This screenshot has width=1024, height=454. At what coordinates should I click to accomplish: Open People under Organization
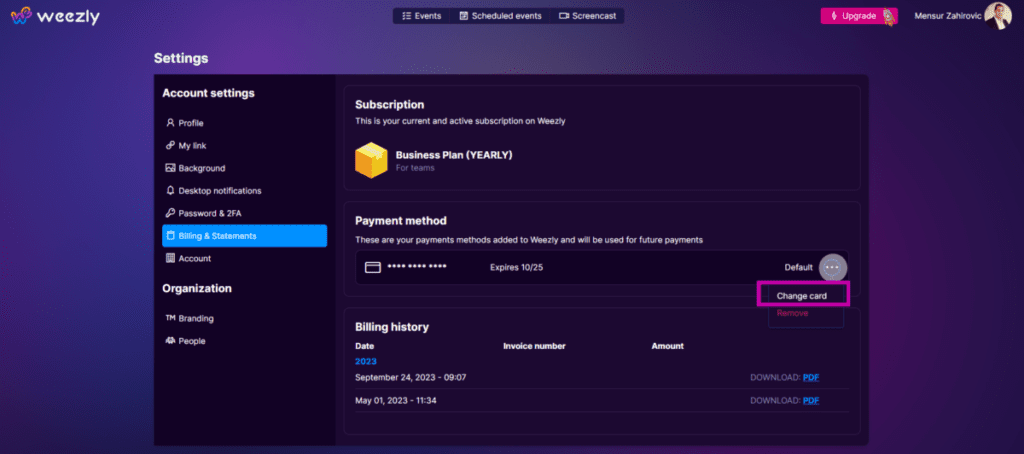click(191, 341)
